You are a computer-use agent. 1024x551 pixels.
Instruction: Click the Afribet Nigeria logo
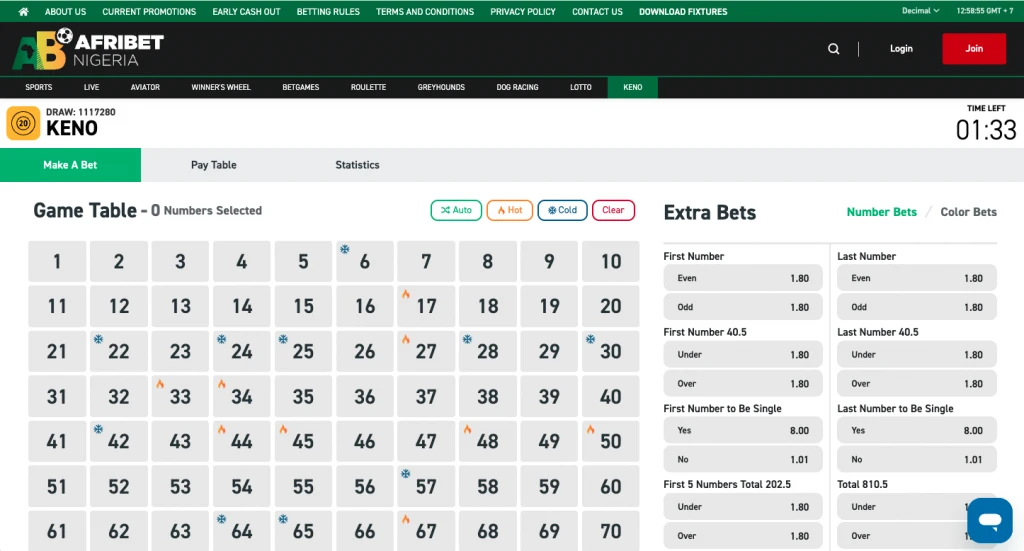88,49
